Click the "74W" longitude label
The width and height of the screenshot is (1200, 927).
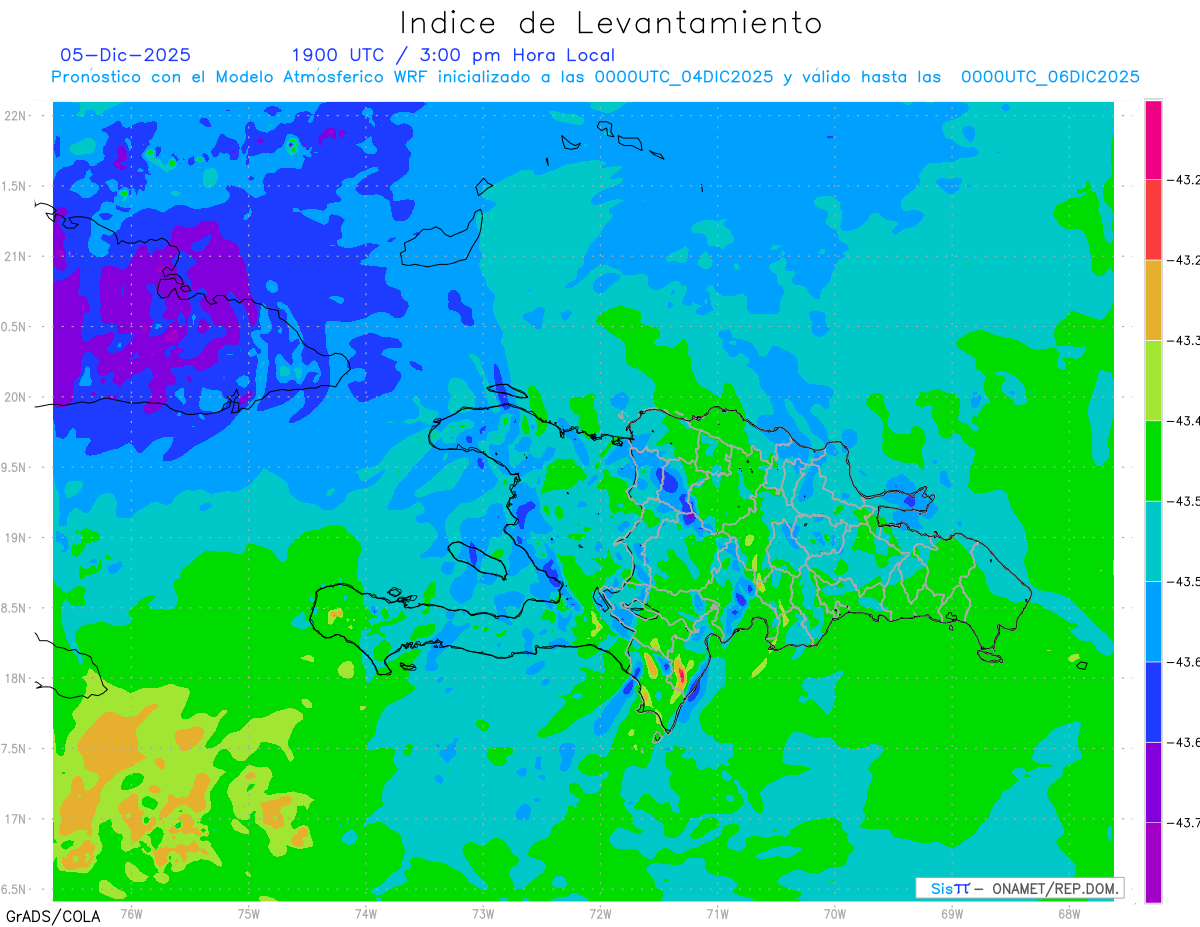(366, 913)
